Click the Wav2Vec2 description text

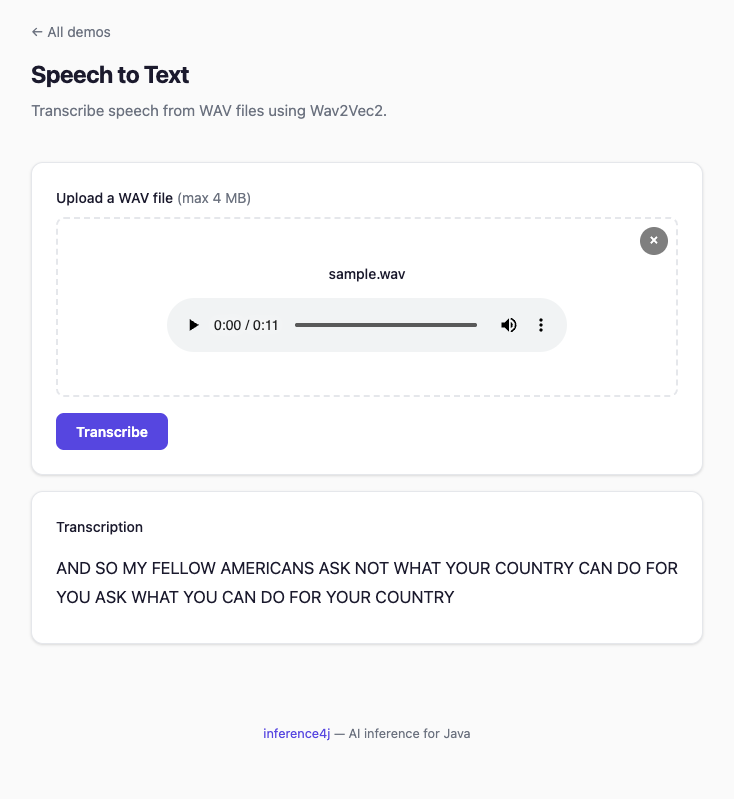point(208,110)
